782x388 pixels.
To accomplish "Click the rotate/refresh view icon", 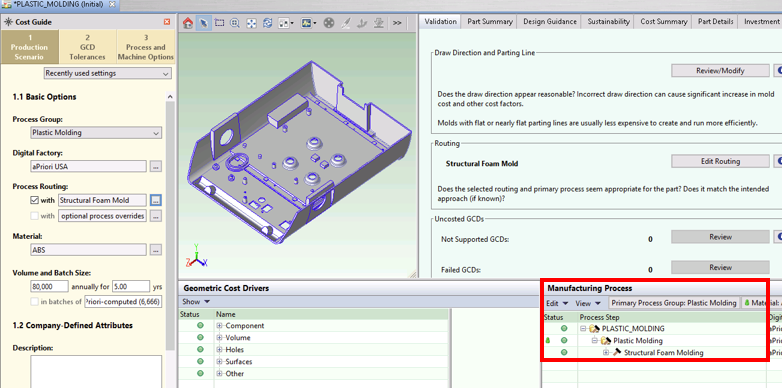I will (267, 22).
